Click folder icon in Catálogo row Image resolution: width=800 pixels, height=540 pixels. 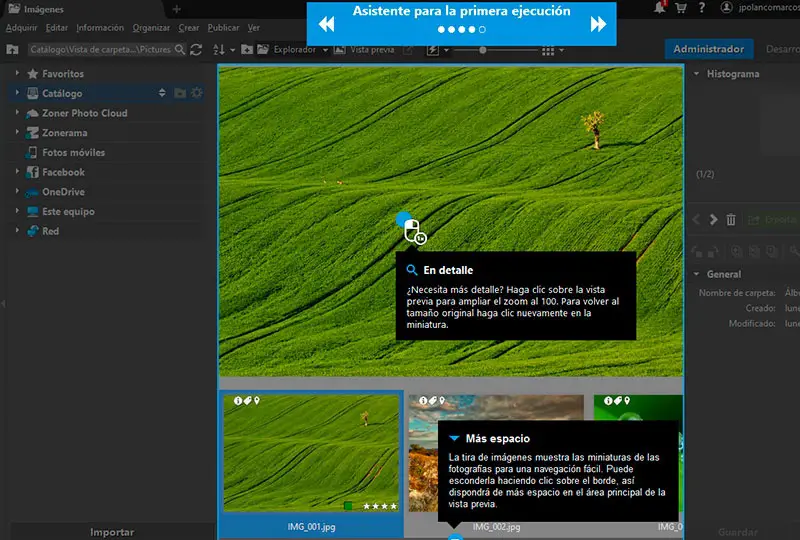[180, 93]
